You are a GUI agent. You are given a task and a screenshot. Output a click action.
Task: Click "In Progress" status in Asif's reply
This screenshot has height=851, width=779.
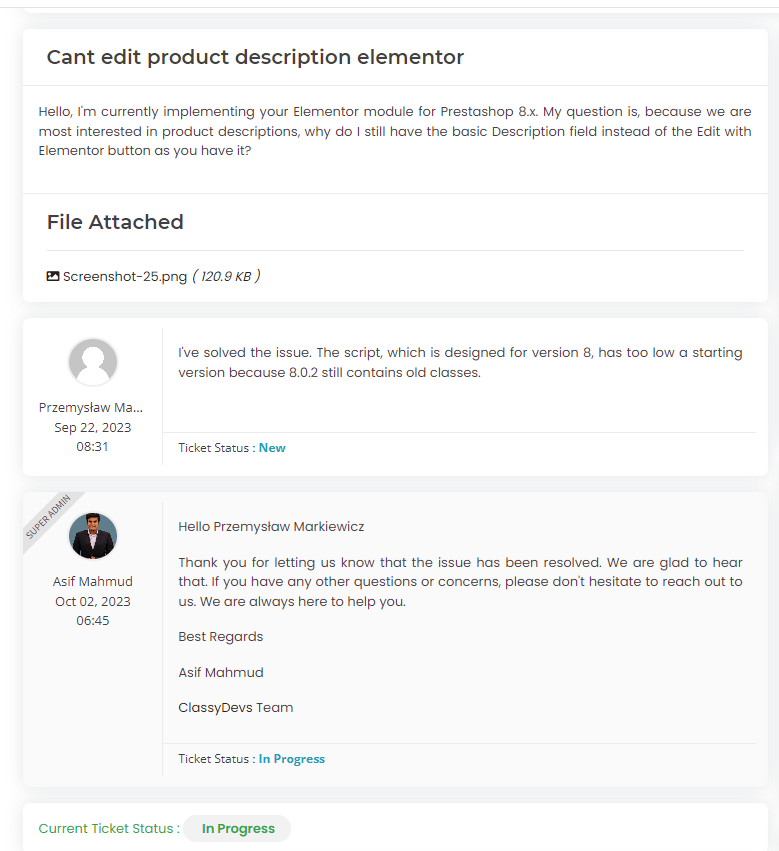292,759
